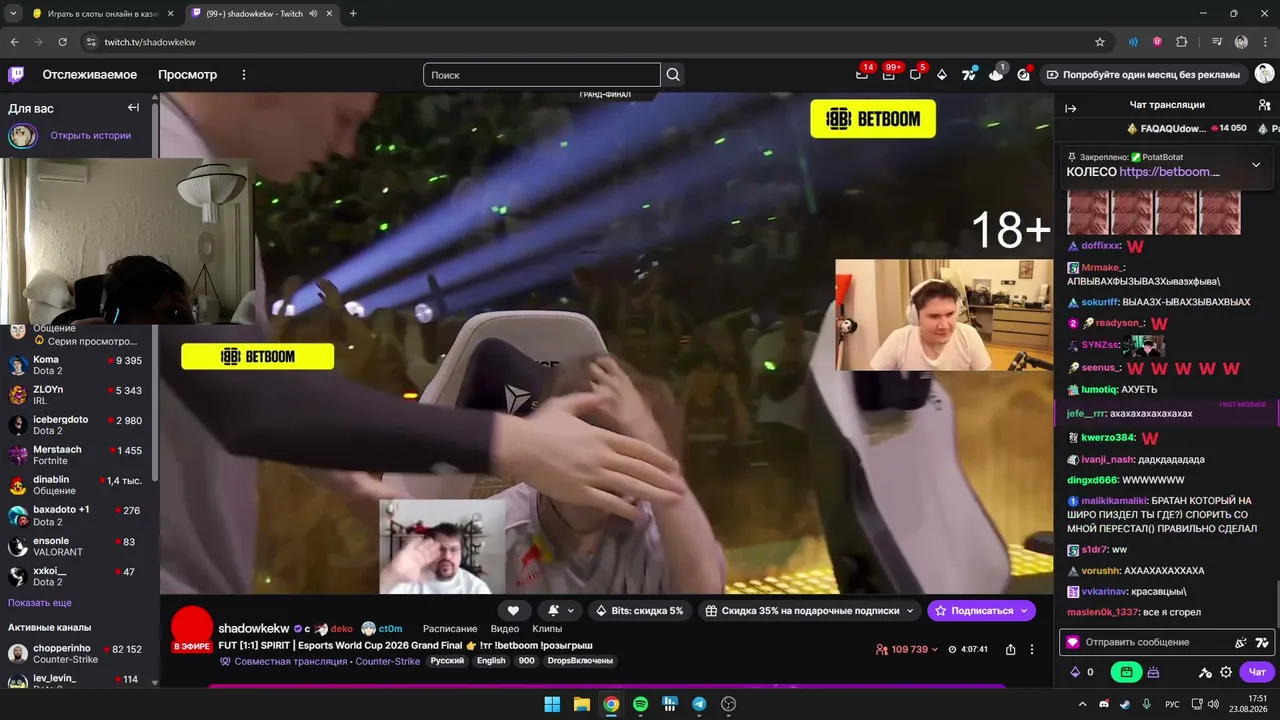
Task: Send message with the Чат button
Action: [x=1257, y=672]
